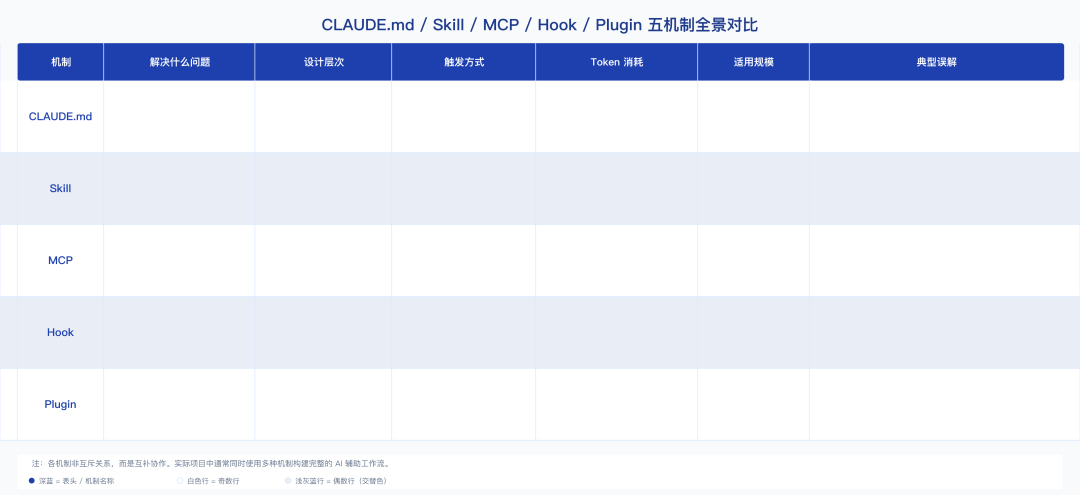The height and width of the screenshot is (495, 1080).
Task: Click the 'Token 消耗' column header
Action: pyautogui.click(x=616, y=62)
